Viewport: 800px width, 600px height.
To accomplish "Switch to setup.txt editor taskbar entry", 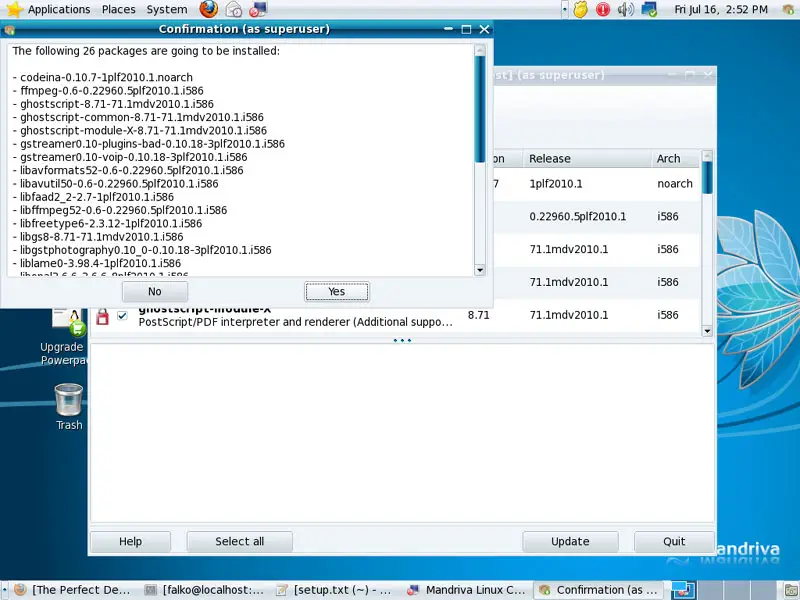I will click(334, 590).
